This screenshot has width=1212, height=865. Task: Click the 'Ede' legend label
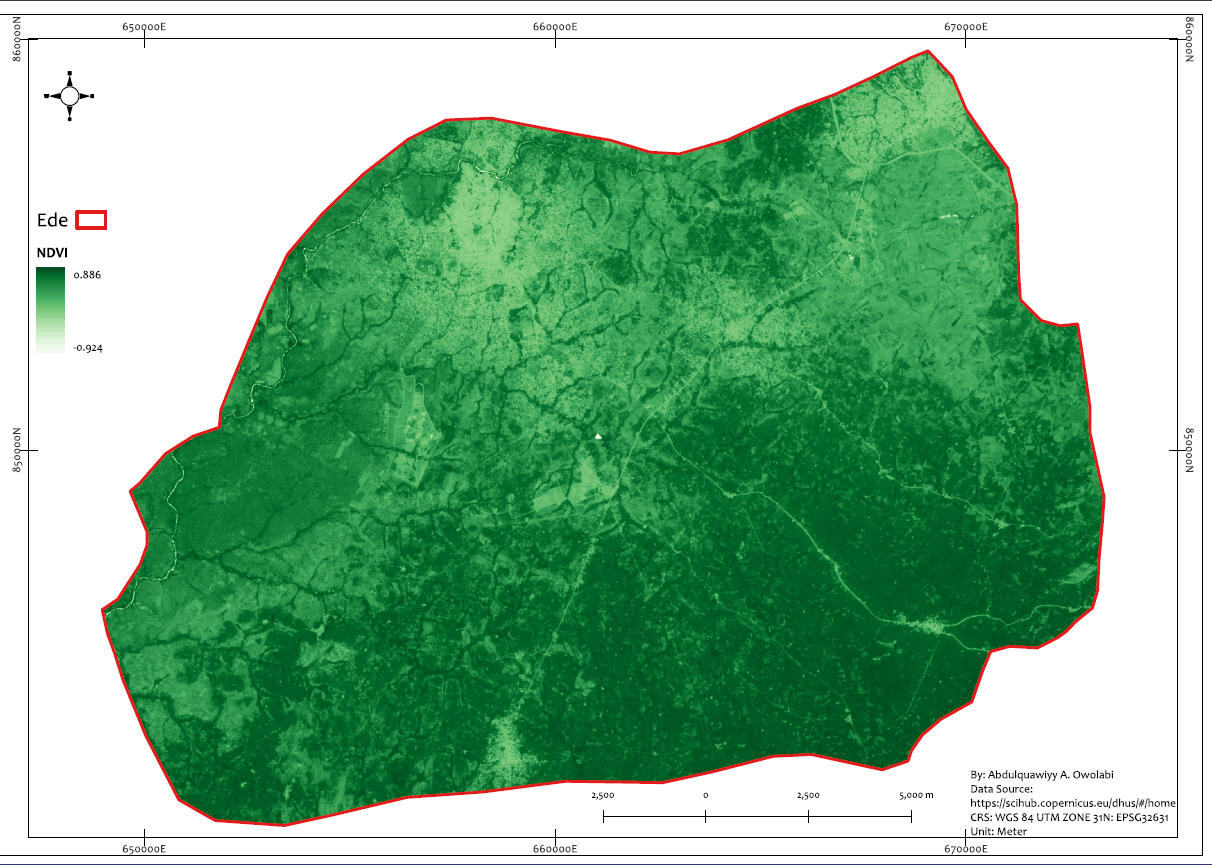pos(52,221)
